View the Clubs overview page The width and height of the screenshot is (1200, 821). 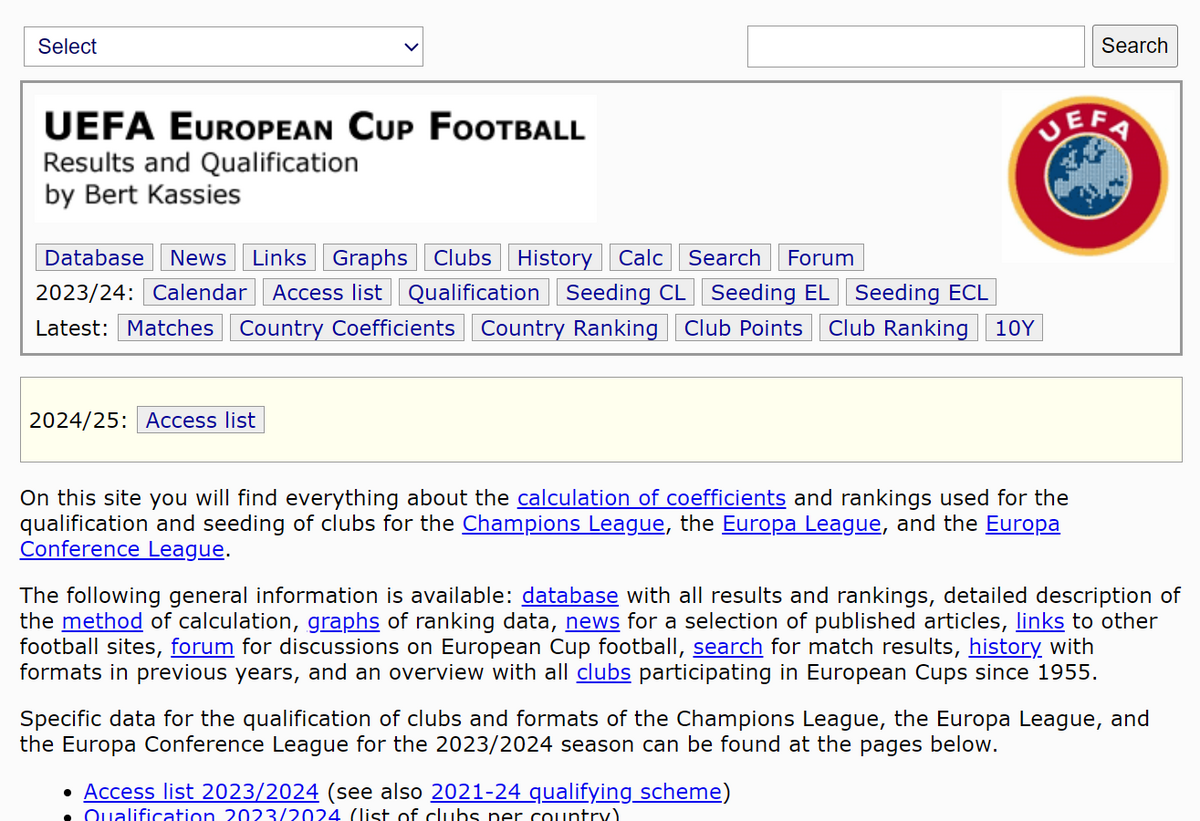462,257
